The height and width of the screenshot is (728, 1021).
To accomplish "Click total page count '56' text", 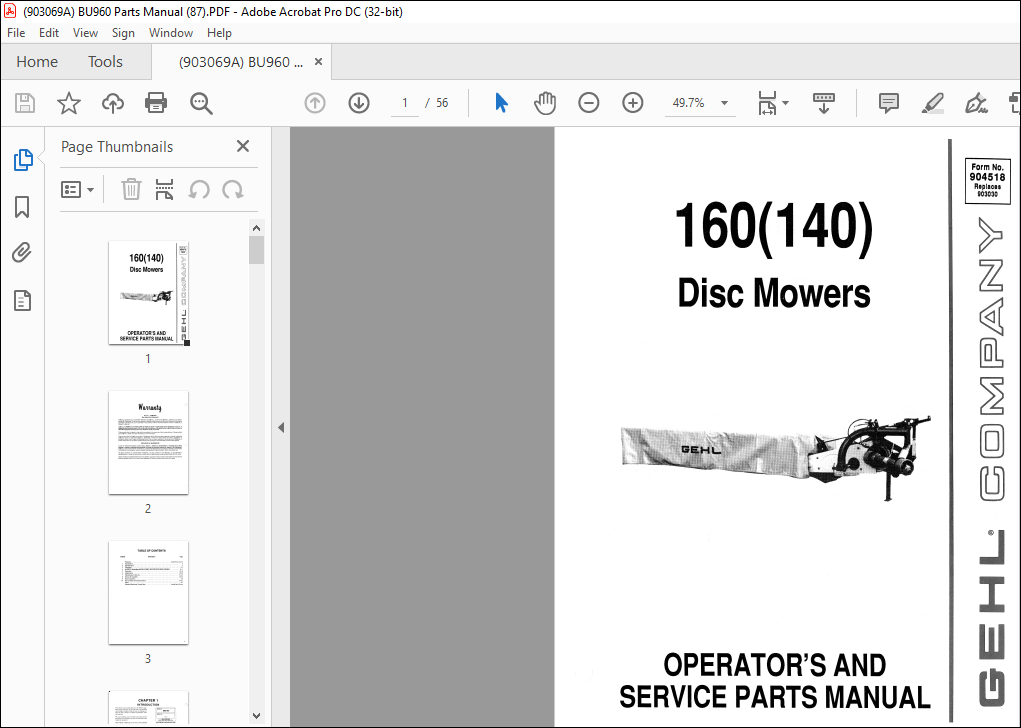I will coord(442,103).
